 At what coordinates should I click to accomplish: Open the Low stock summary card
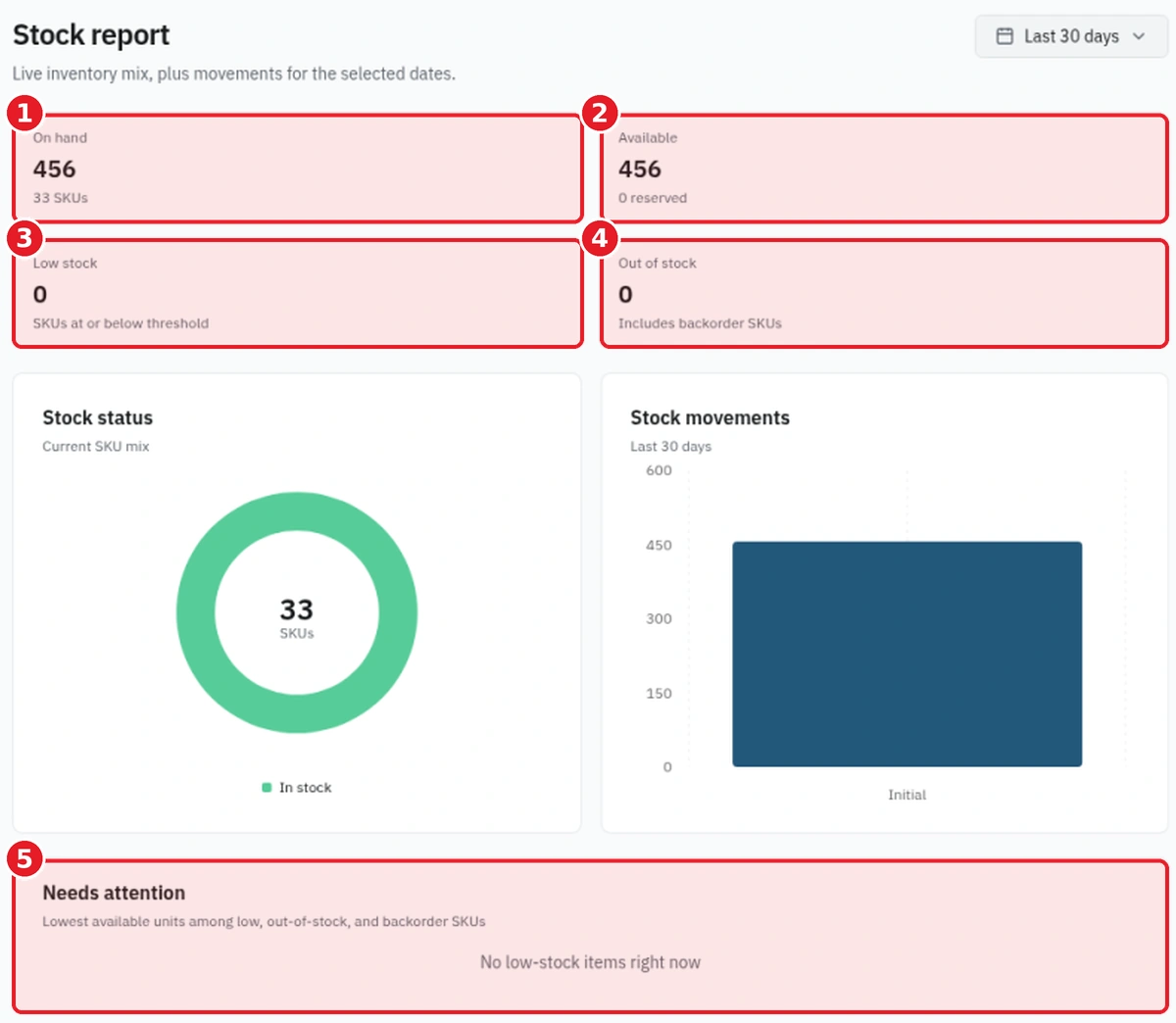(x=298, y=294)
